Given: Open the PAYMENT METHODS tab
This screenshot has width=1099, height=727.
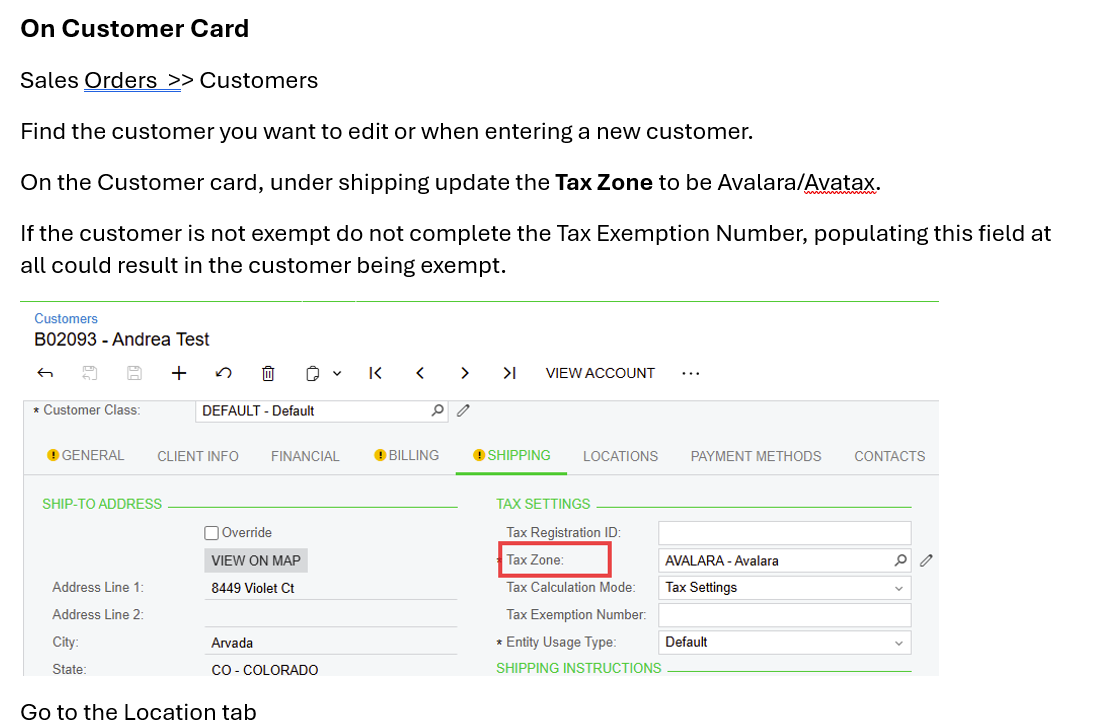Looking at the screenshot, I should tap(756, 456).
